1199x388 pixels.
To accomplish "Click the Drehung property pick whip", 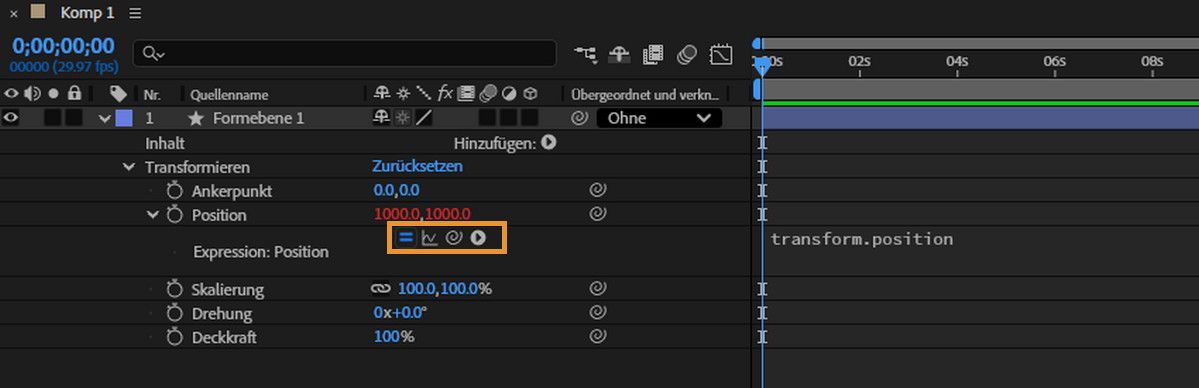I will [599, 312].
